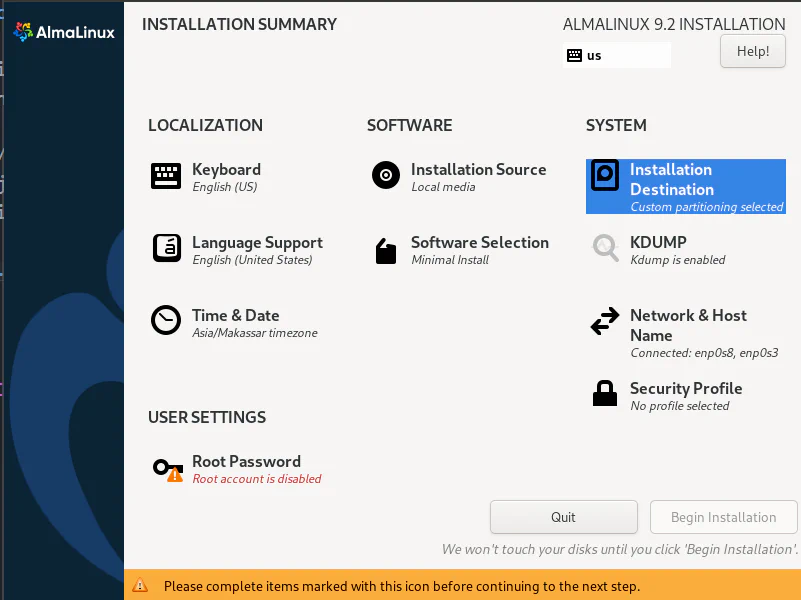Open the KDUMP label
The width and height of the screenshot is (801, 600).
[658, 242]
